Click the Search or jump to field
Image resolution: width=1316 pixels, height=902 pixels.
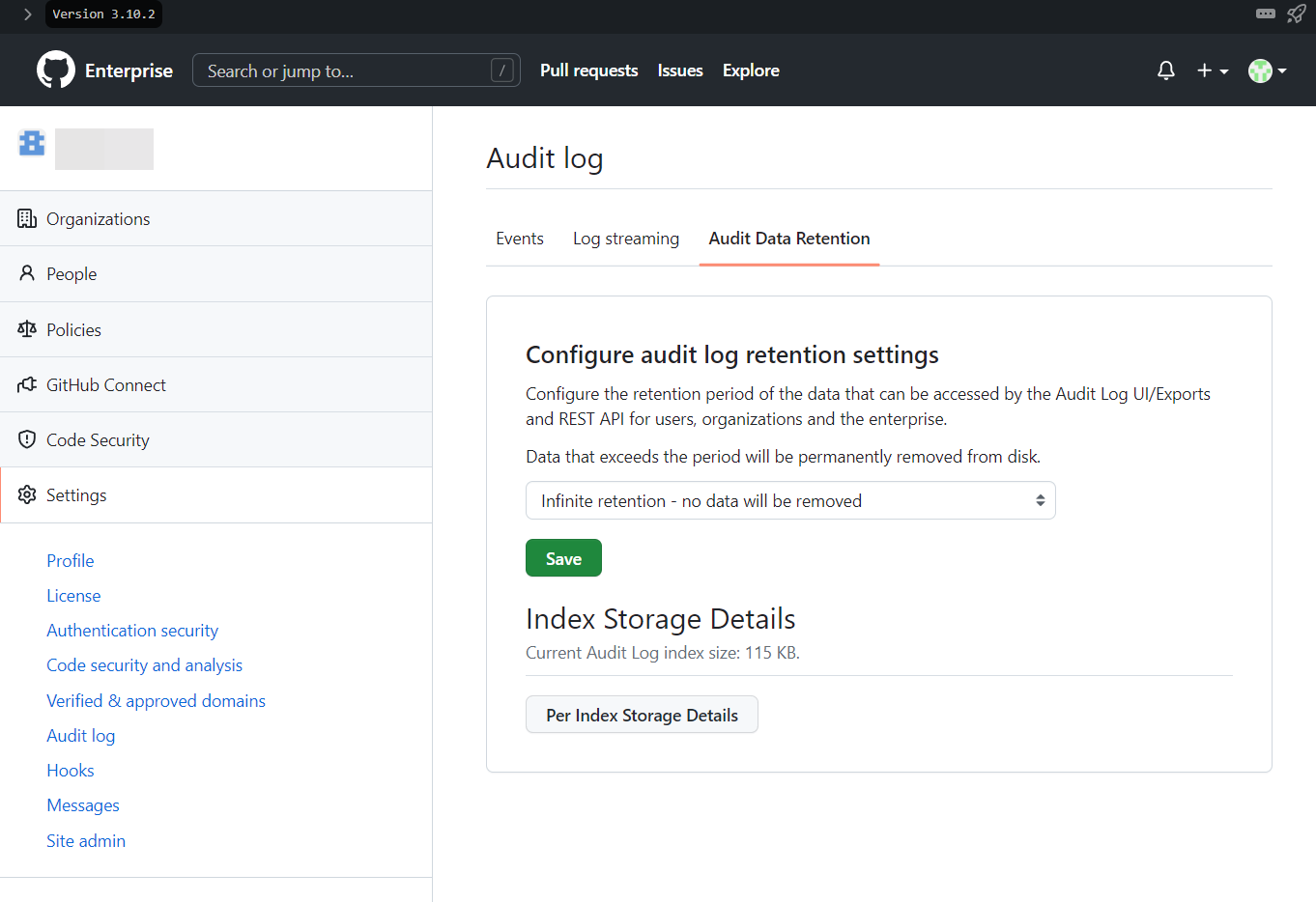(x=357, y=70)
